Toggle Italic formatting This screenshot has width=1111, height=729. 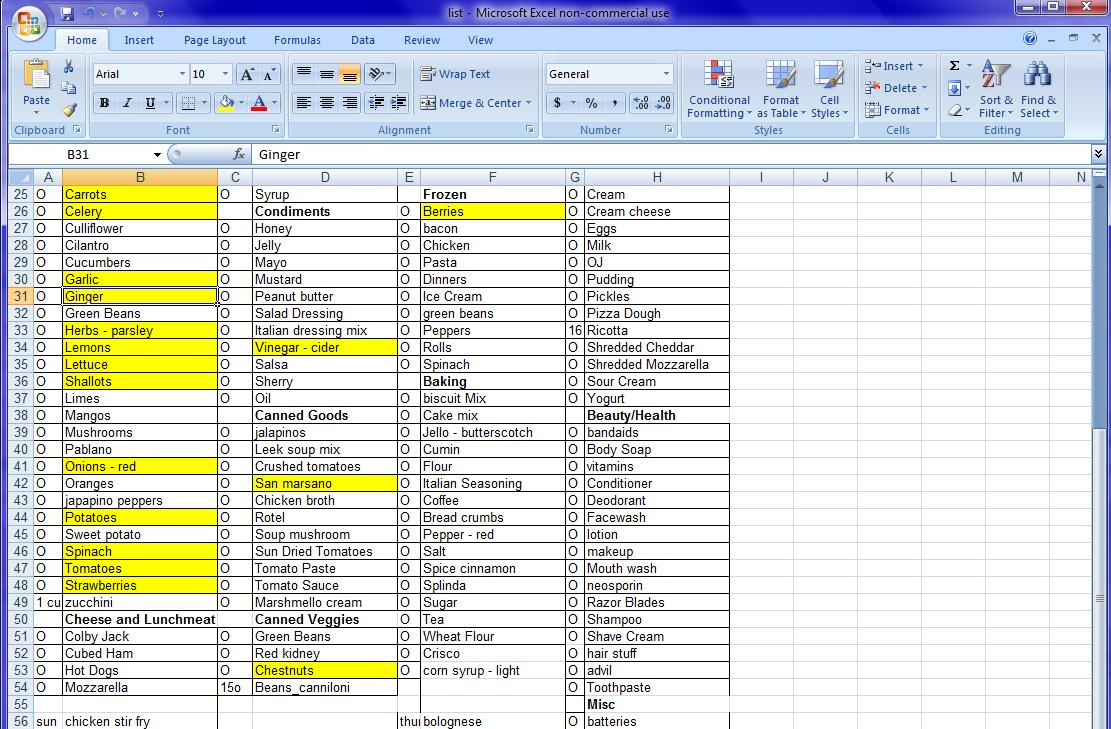tap(127, 103)
